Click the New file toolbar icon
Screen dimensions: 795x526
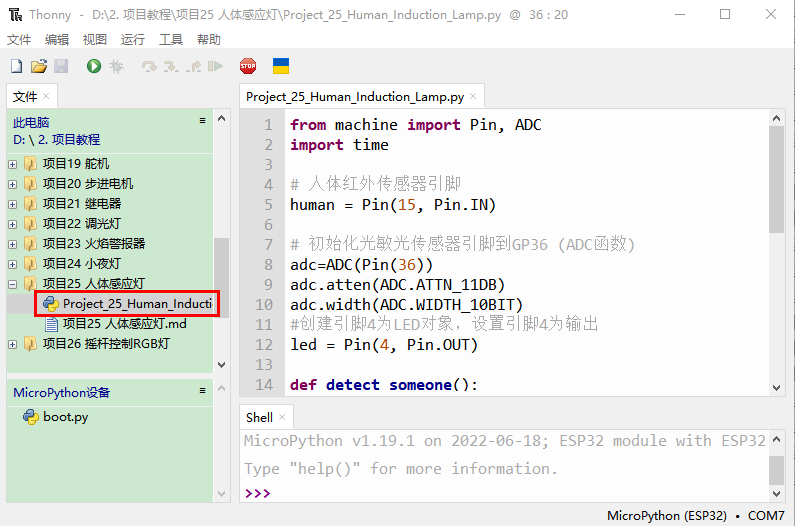(16, 66)
